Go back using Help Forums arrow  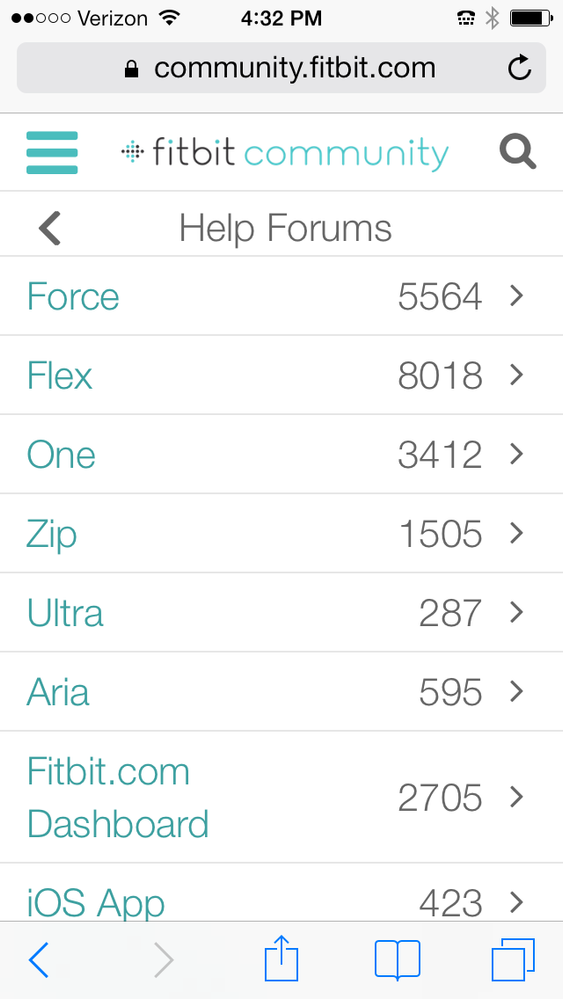(50, 228)
